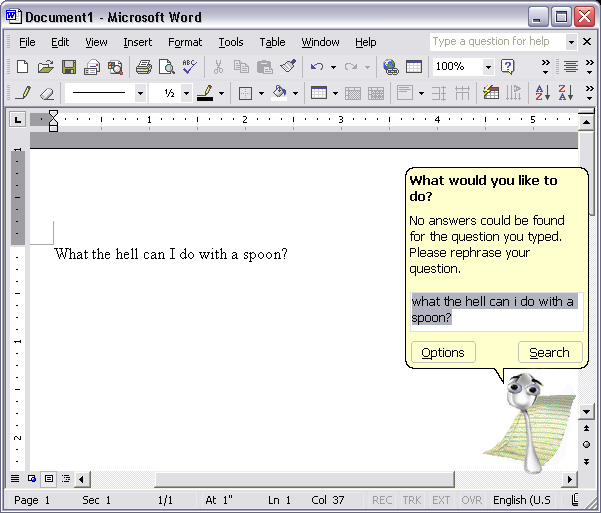The width and height of the screenshot is (601, 513).
Task: Select the table Eraser tool
Action: (x=46, y=93)
